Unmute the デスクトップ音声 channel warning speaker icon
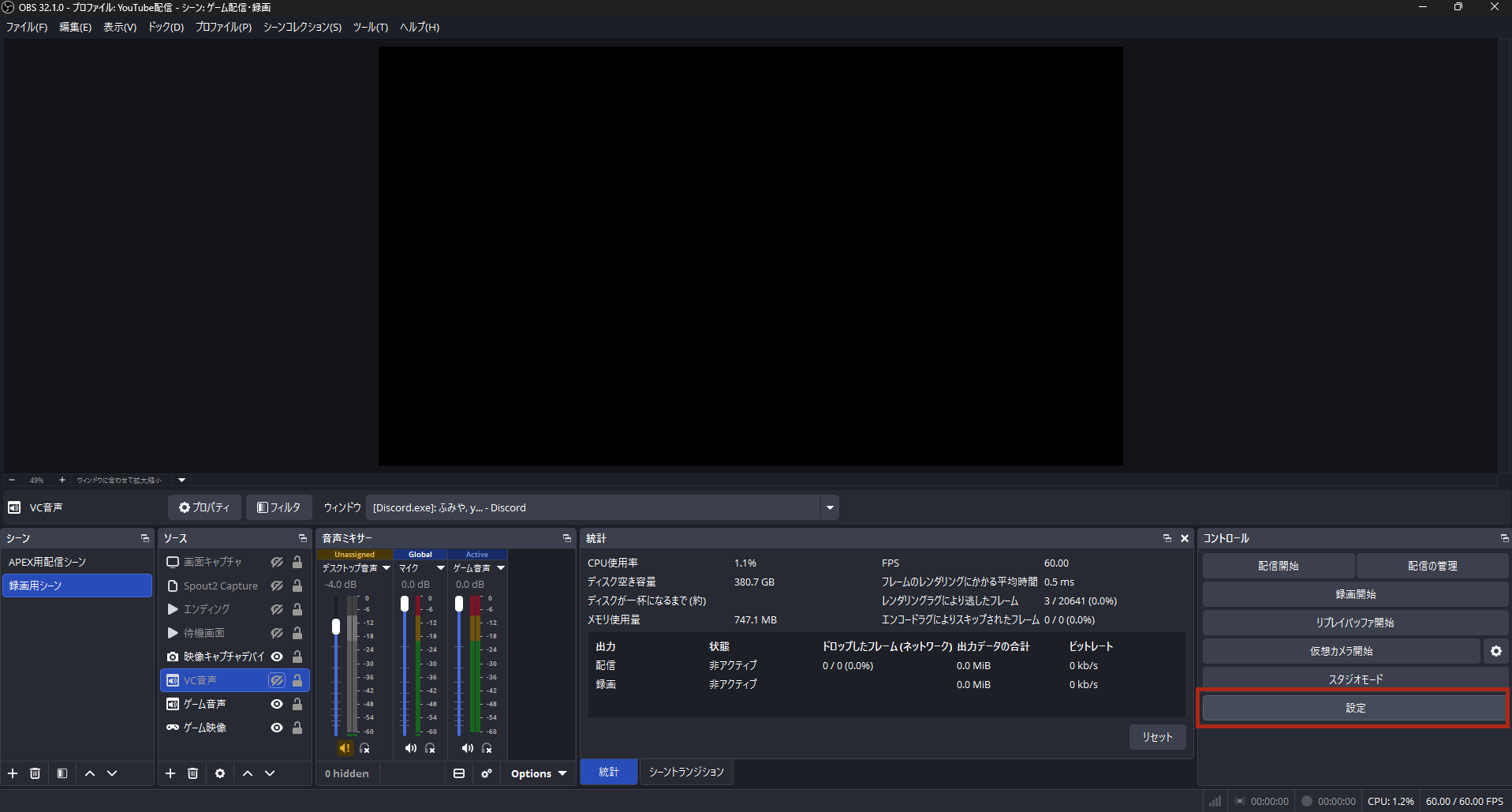Screen dimensions: 1512x812 pos(345,748)
